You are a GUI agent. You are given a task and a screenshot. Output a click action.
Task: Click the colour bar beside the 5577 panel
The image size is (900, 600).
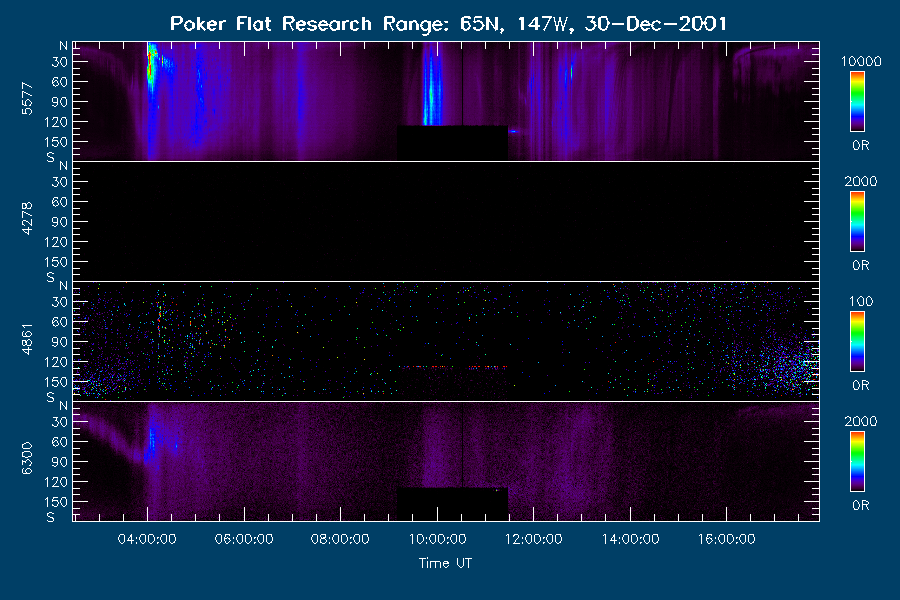(x=858, y=102)
